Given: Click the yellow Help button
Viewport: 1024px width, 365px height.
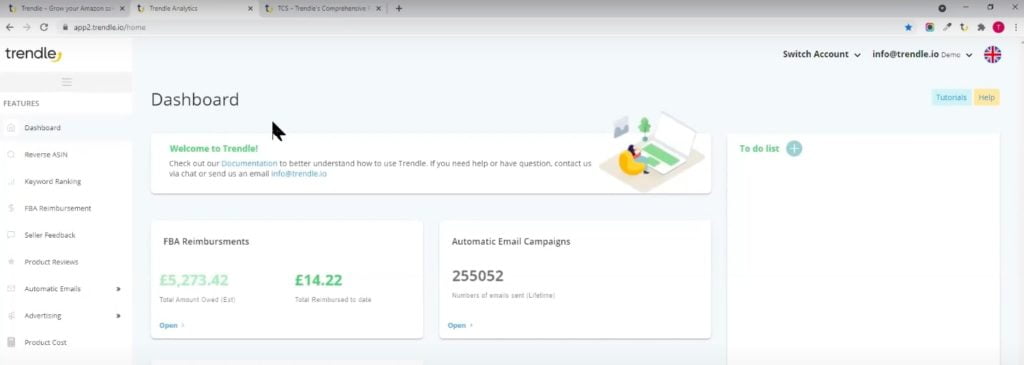Looking at the screenshot, I should click(986, 98).
